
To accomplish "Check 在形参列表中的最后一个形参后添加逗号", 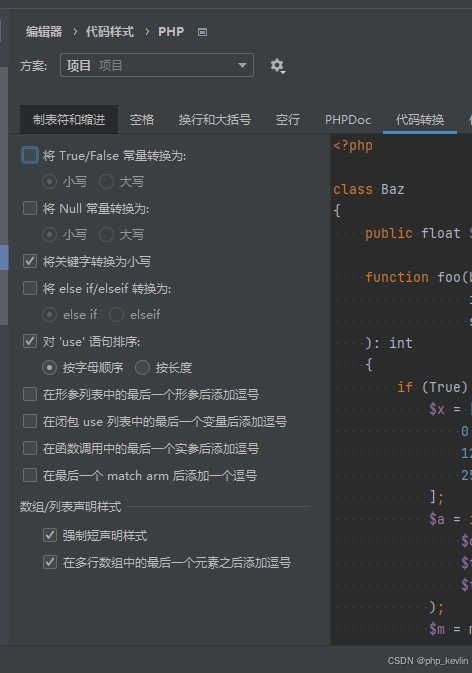I will 30,394.
